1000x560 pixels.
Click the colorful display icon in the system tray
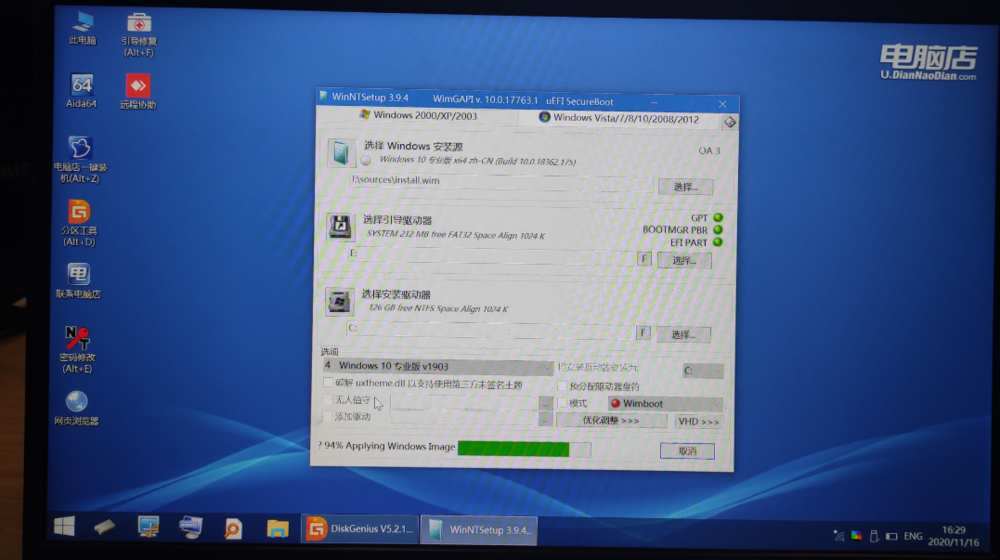pyautogui.click(x=857, y=536)
